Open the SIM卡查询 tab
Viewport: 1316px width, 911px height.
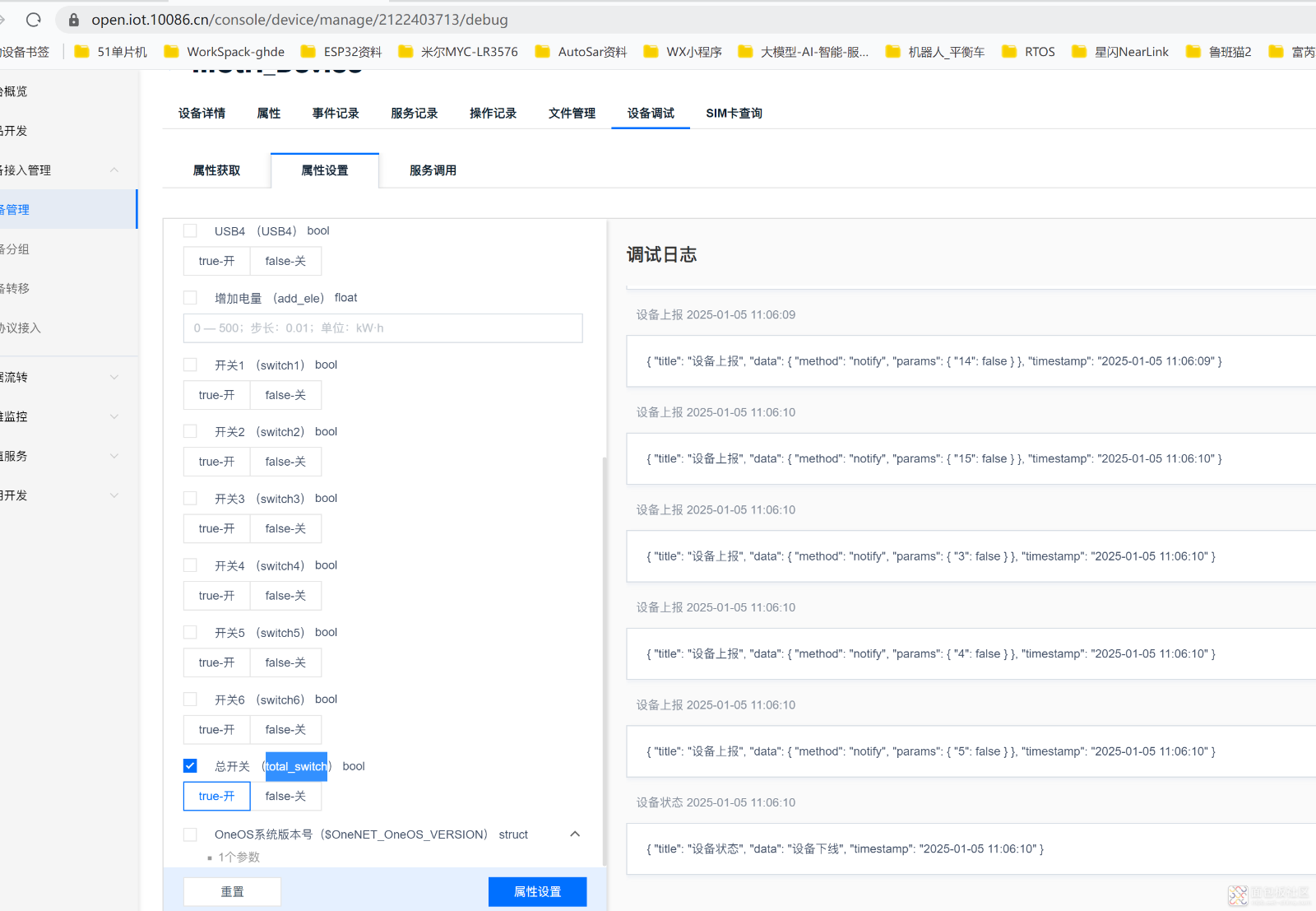[x=734, y=114]
